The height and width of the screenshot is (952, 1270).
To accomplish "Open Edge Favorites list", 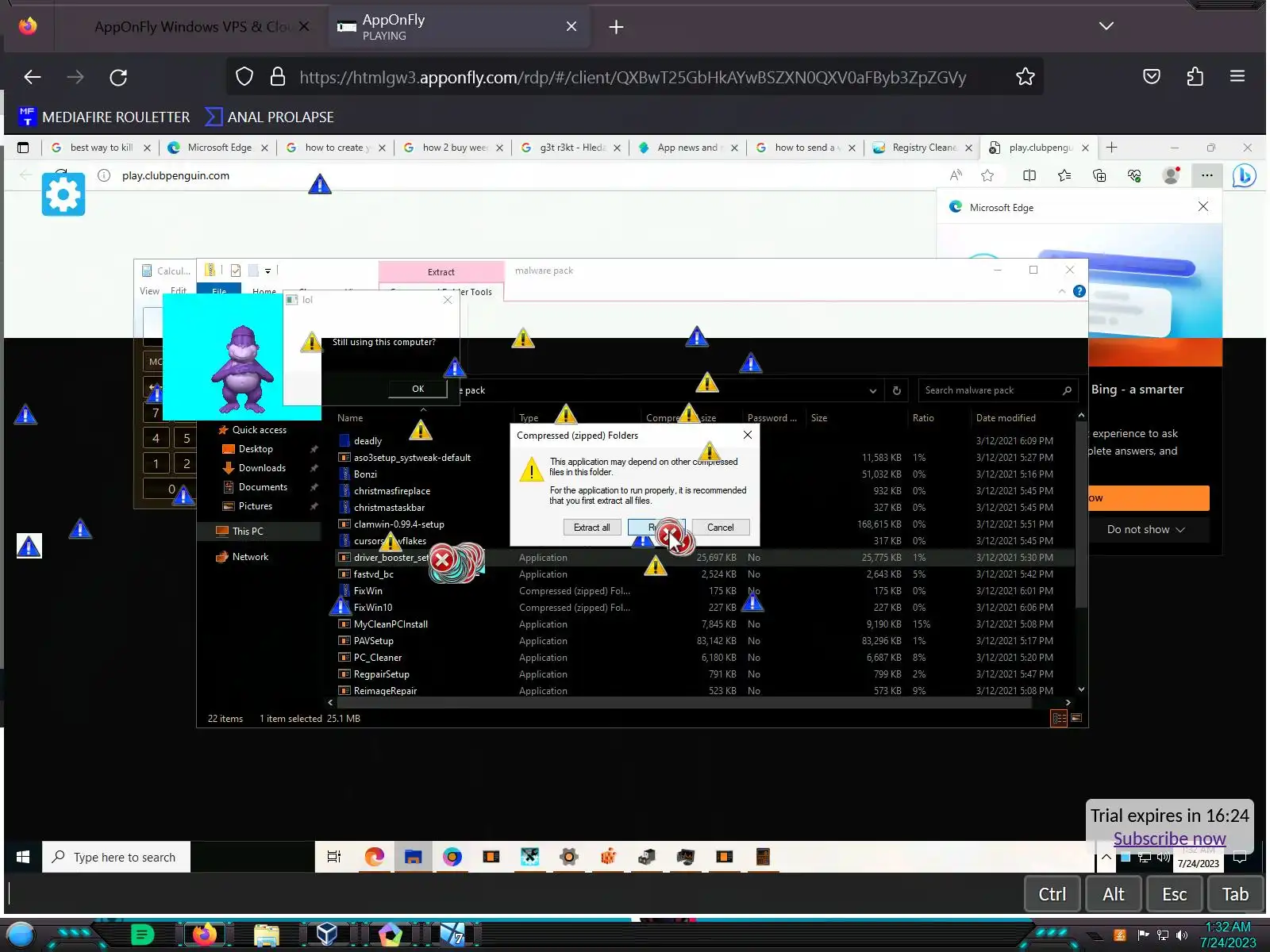I will pos(1064,175).
